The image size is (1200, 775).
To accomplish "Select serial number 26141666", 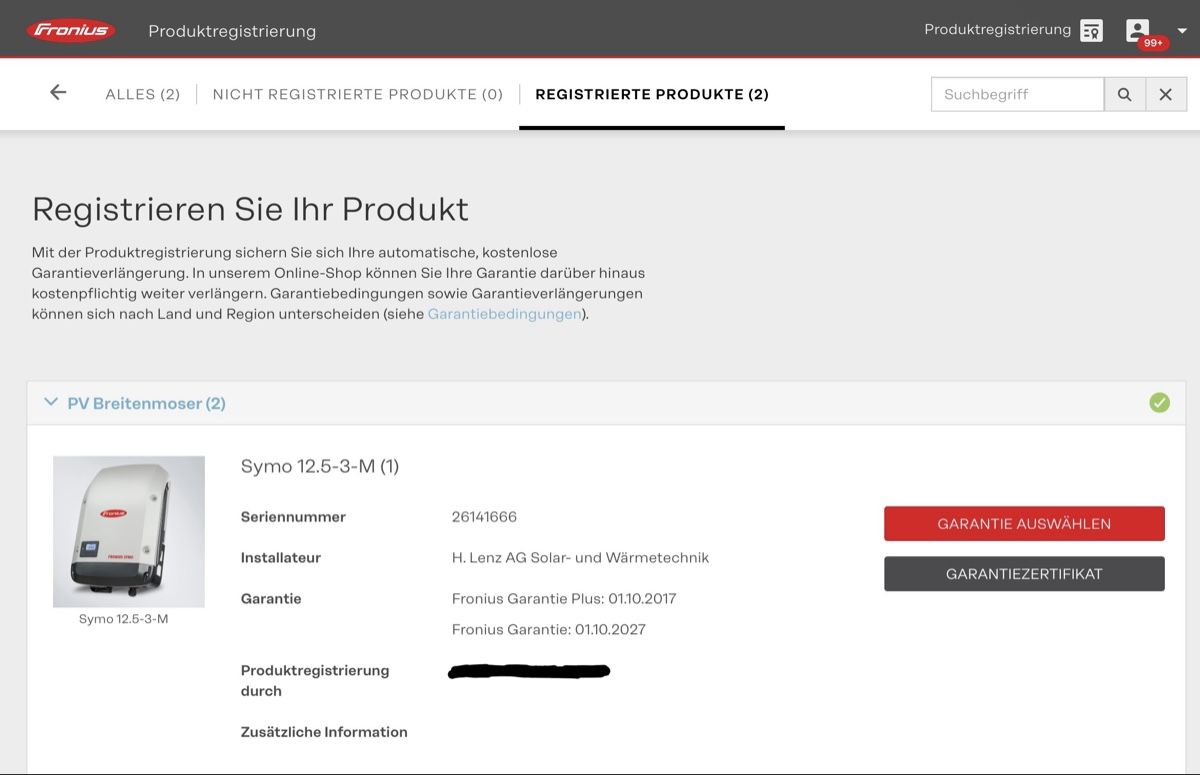I will point(484,517).
